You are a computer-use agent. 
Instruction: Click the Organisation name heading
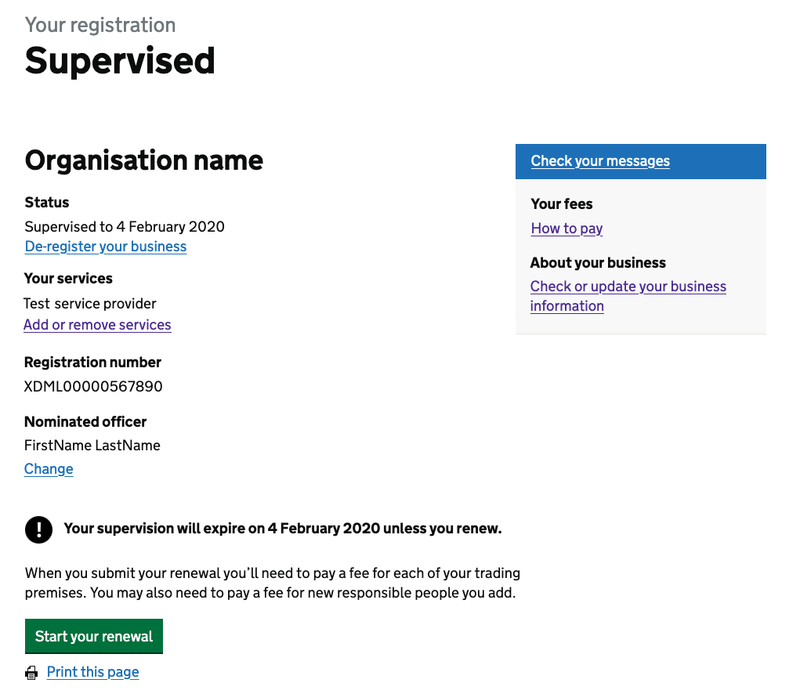[143, 160]
